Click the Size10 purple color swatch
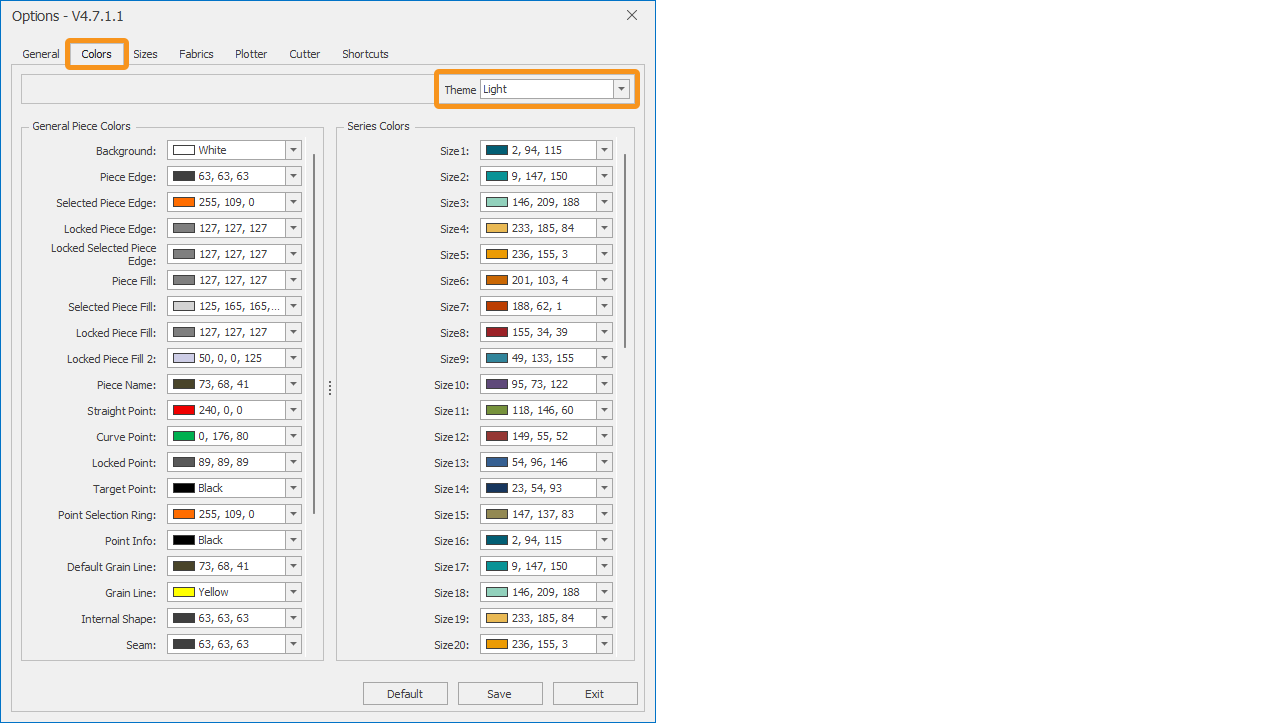Screen dimensions: 1270x723 (x=497, y=384)
